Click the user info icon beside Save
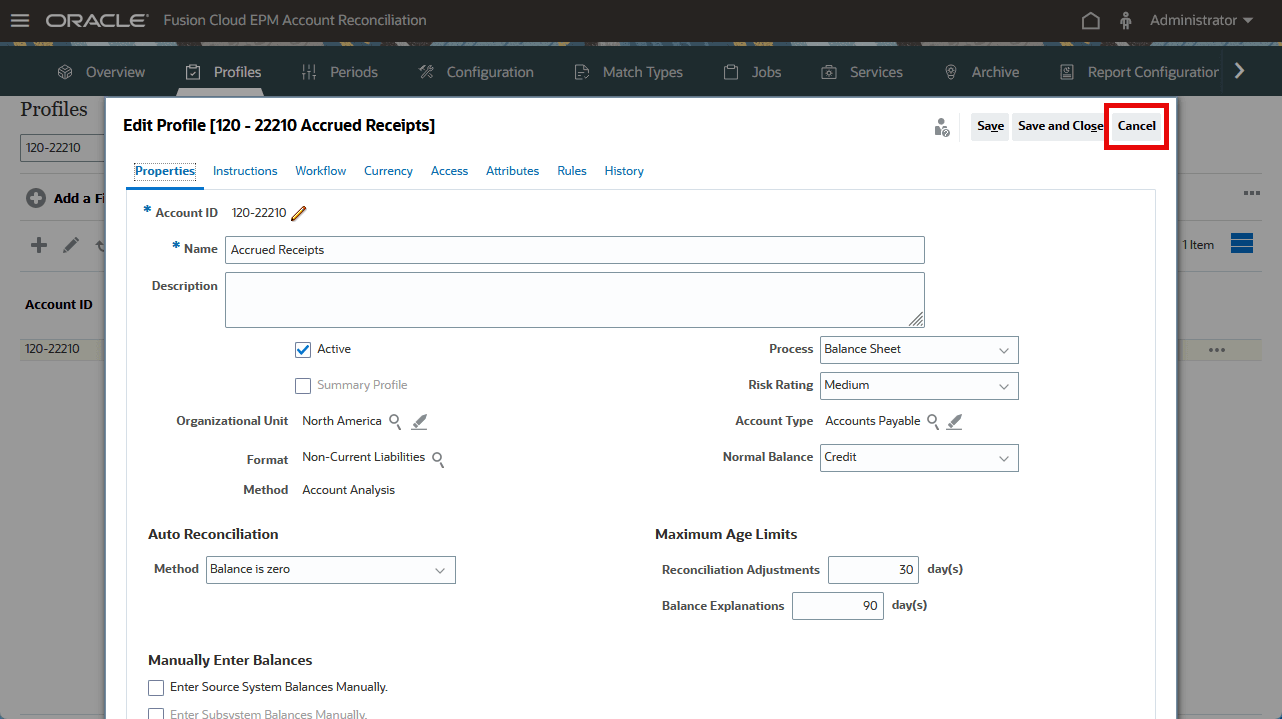 (941, 127)
